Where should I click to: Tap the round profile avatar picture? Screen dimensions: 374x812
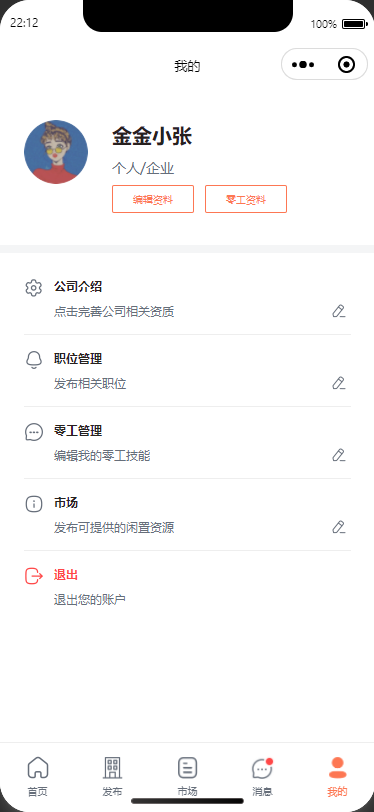pos(56,152)
